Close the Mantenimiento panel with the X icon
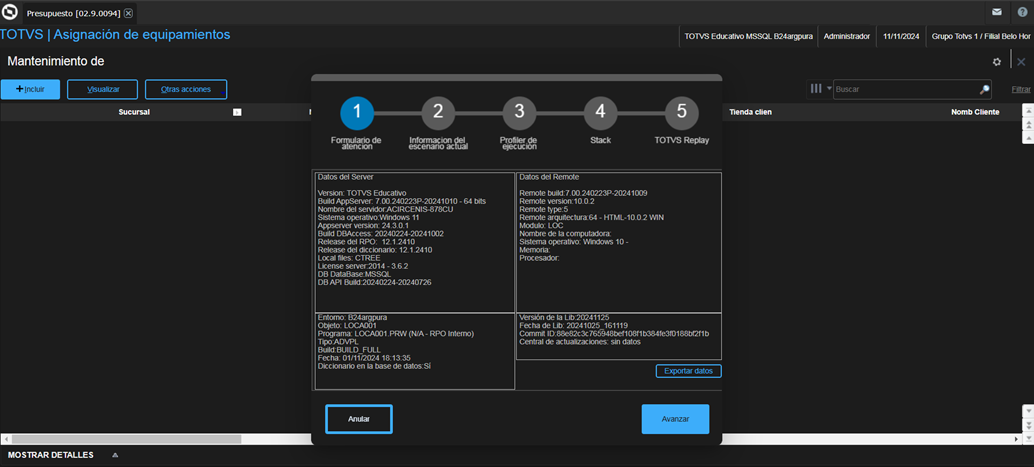This screenshot has height=467, width=1034. point(1021,62)
